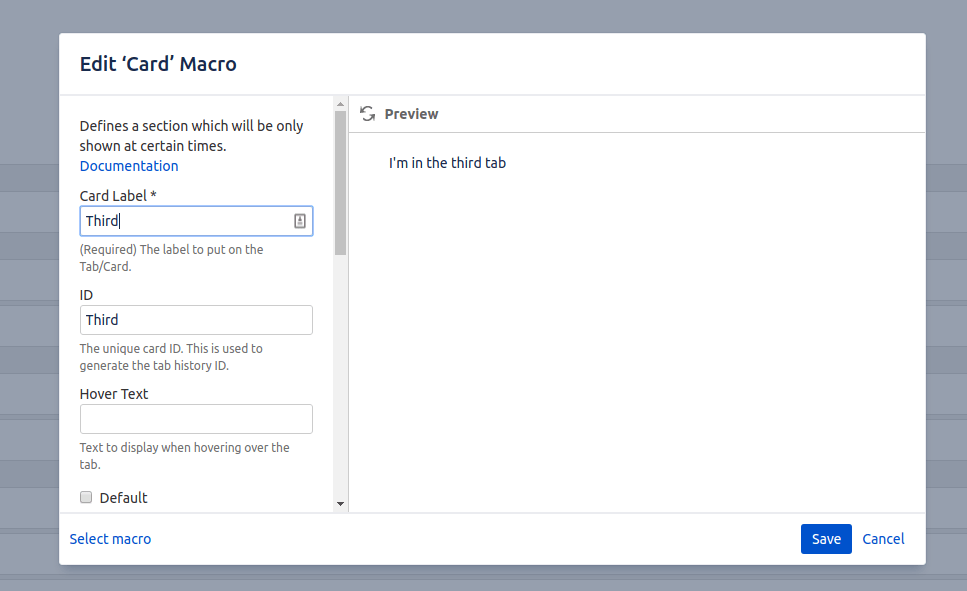Click the empty Hover Text field
This screenshot has height=591, width=967.
(x=196, y=418)
